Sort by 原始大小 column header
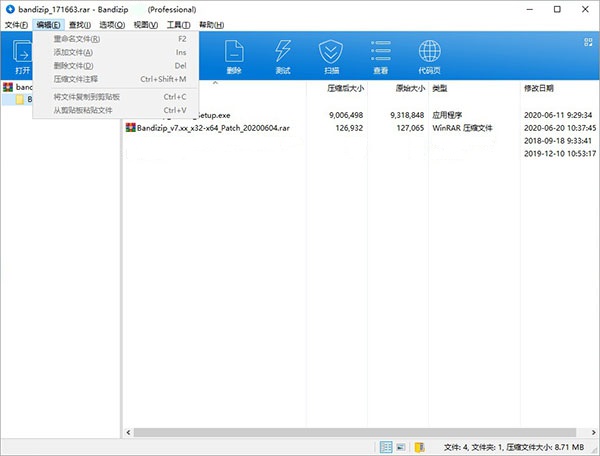This screenshot has width=600, height=456. pos(410,88)
